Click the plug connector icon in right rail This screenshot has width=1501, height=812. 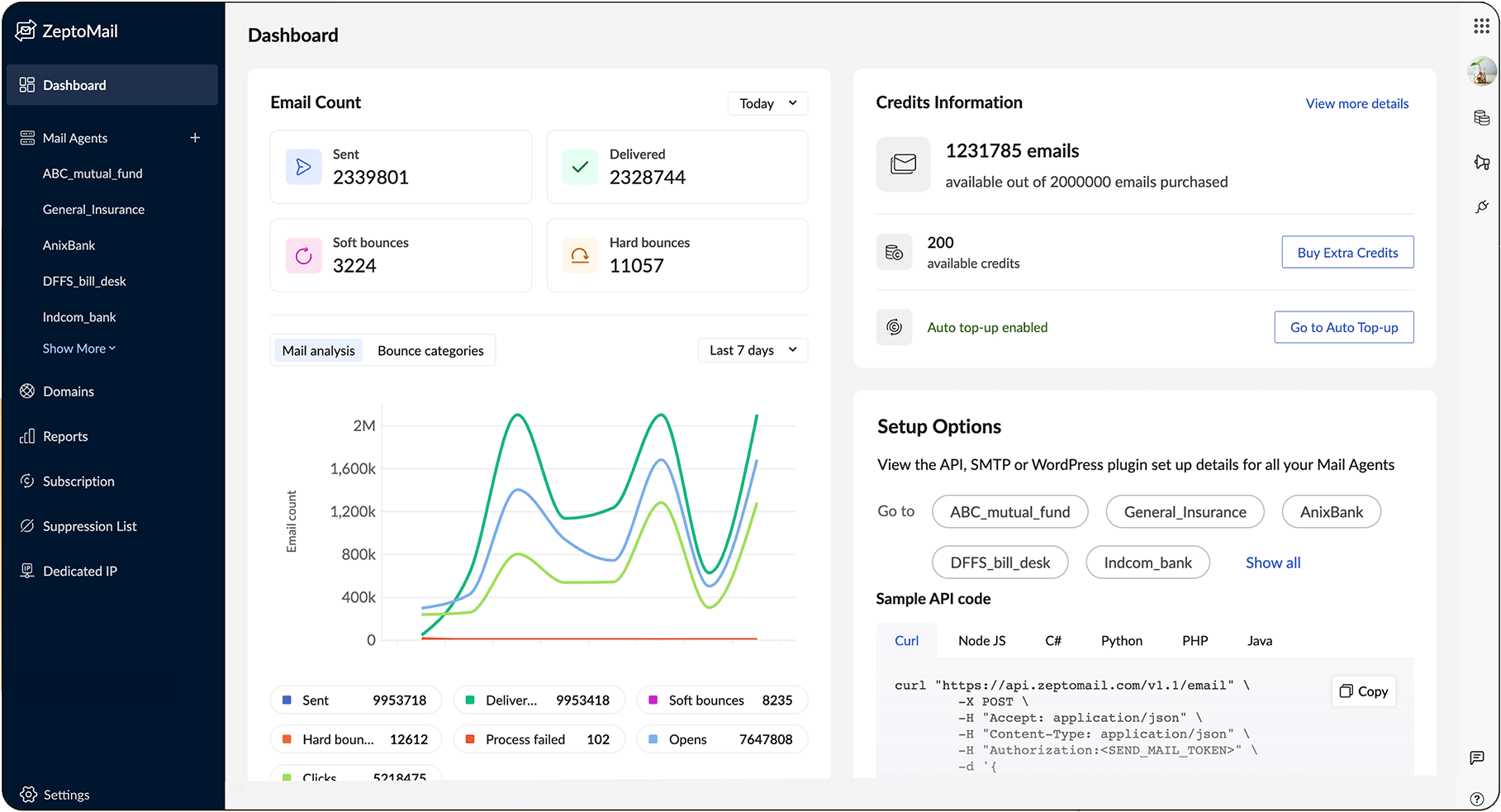click(1481, 207)
